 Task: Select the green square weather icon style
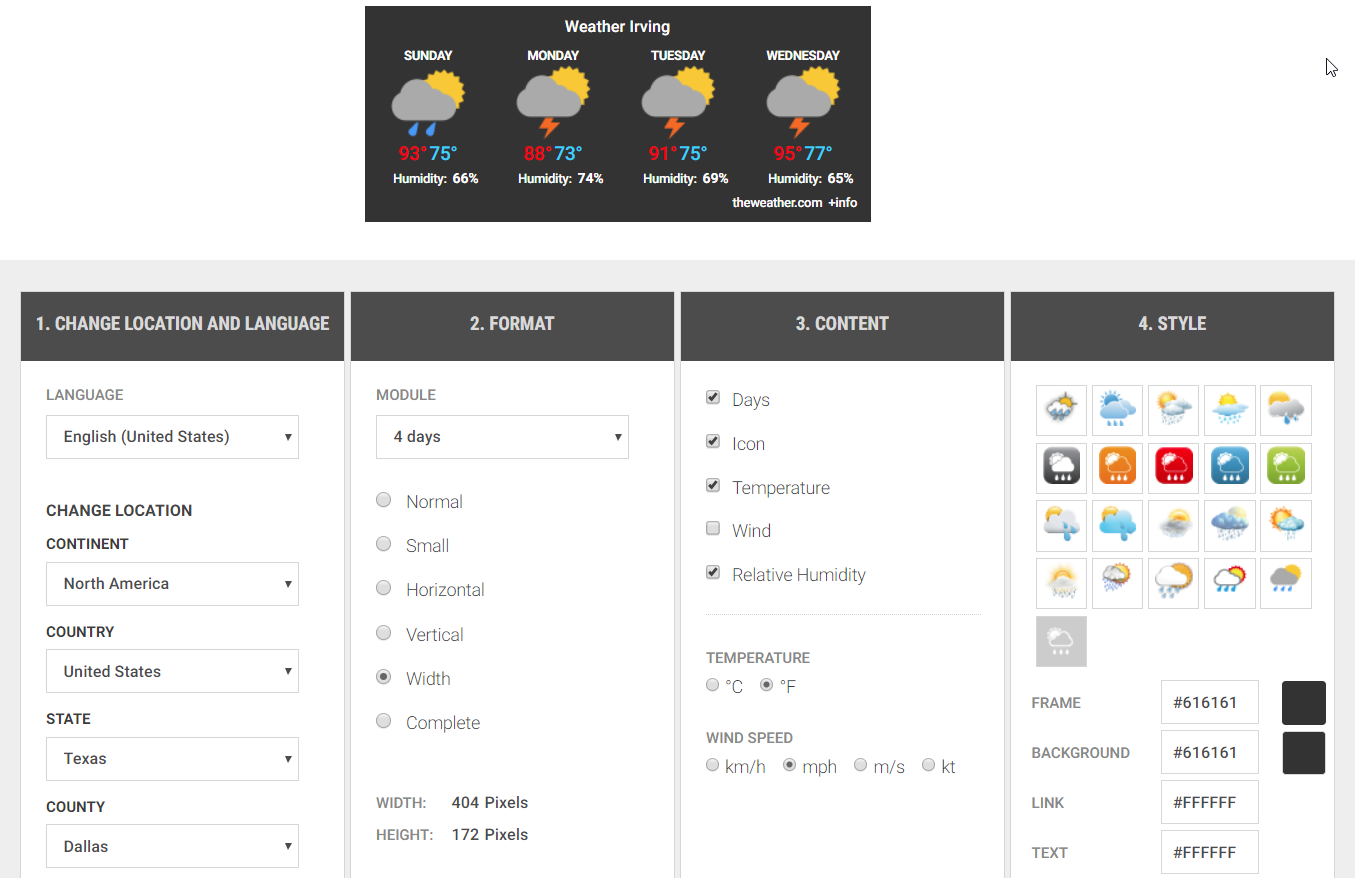1285,468
